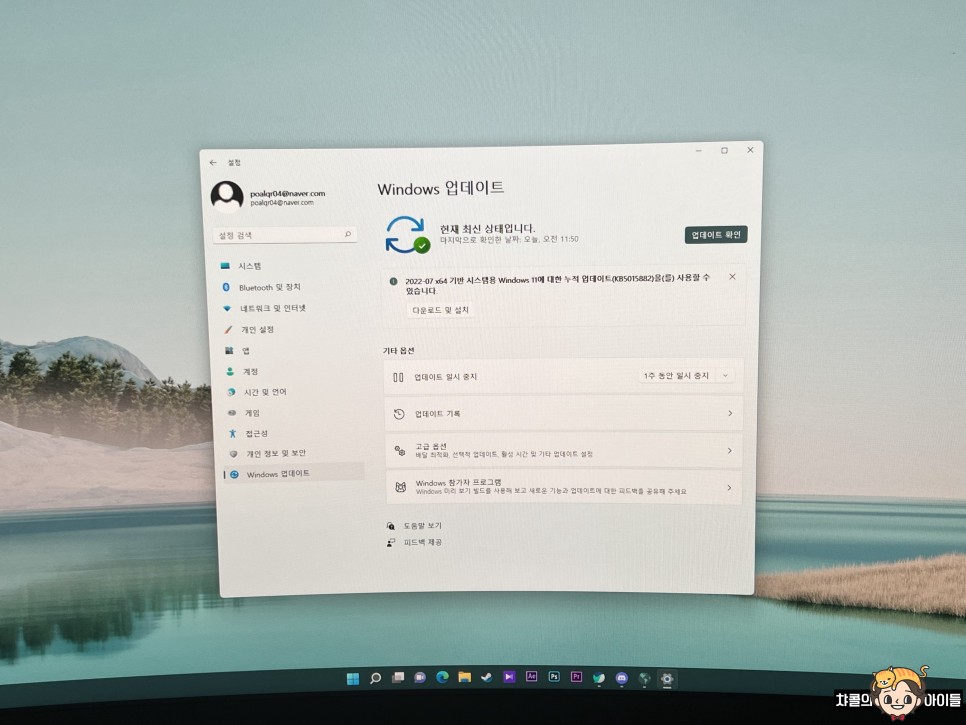The width and height of the screenshot is (966, 725).
Task: Open 고급 옵션 advanced options row
Action: coord(563,450)
